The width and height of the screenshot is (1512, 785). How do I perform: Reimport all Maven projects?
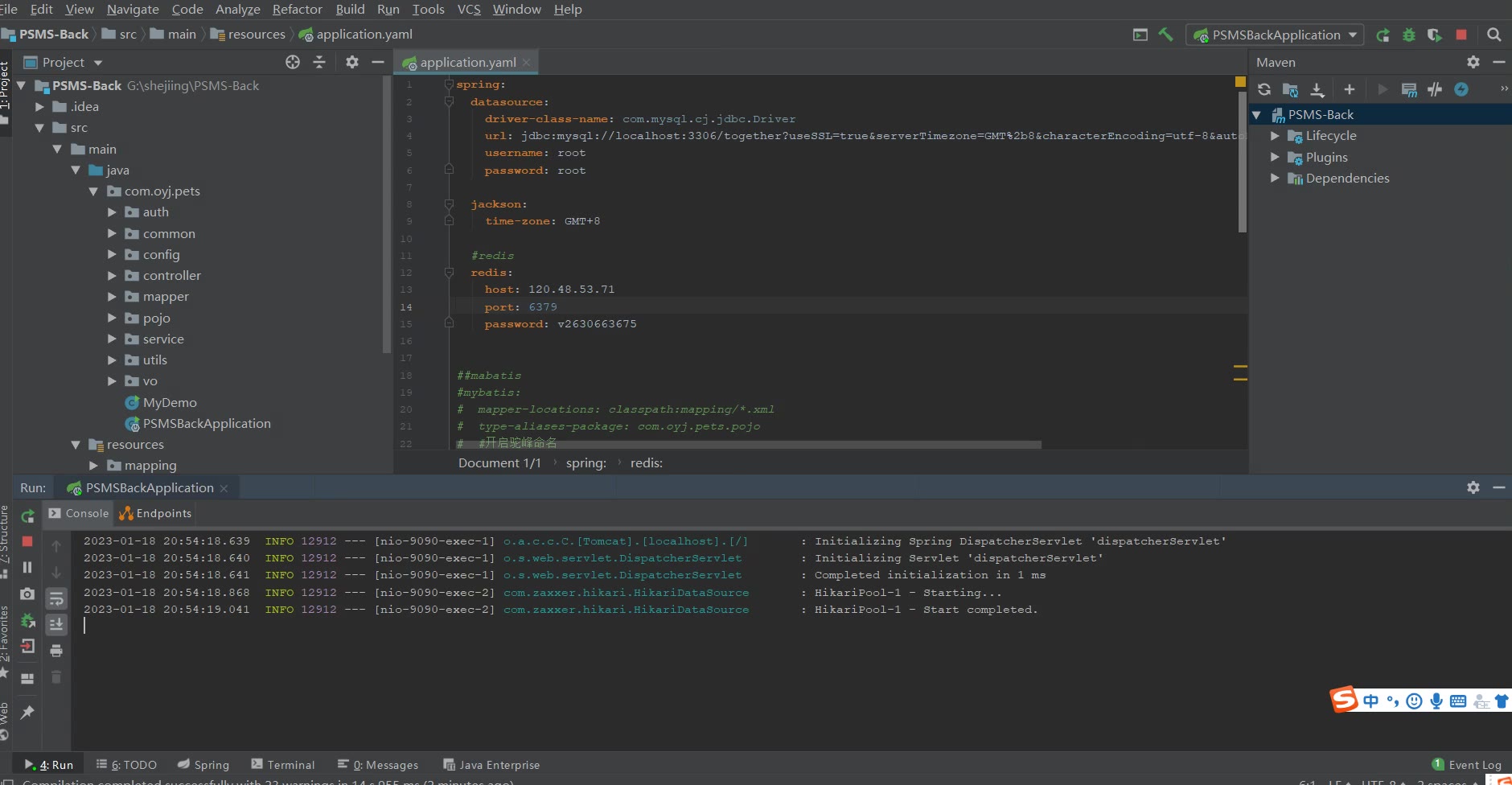[1264, 89]
